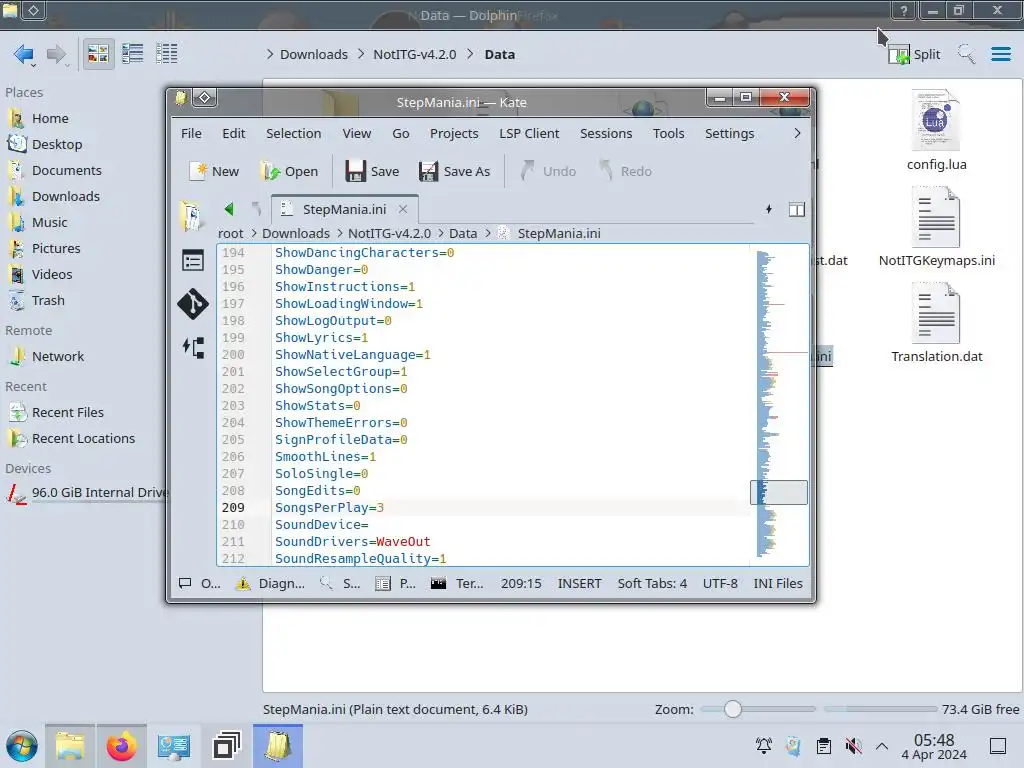The width and height of the screenshot is (1024, 768).
Task: Open Firefox from the taskbar
Action: tap(121, 746)
